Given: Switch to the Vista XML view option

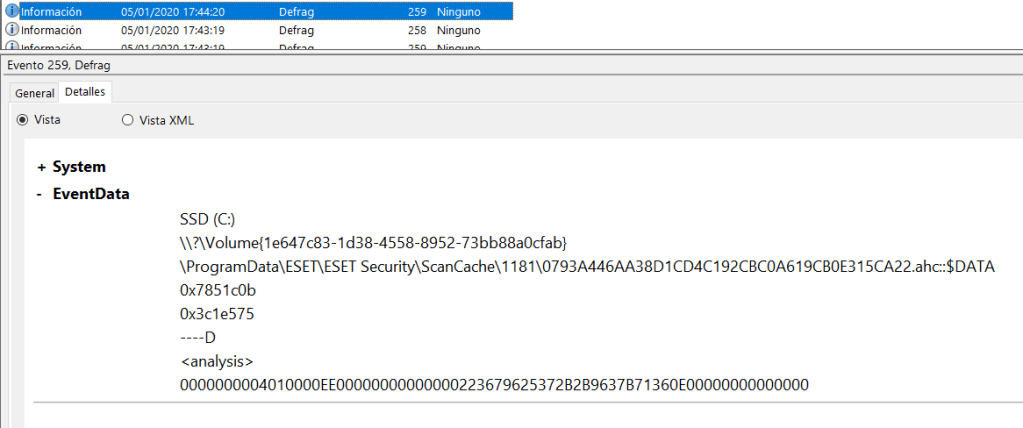Looking at the screenshot, I should coord(127,120).
